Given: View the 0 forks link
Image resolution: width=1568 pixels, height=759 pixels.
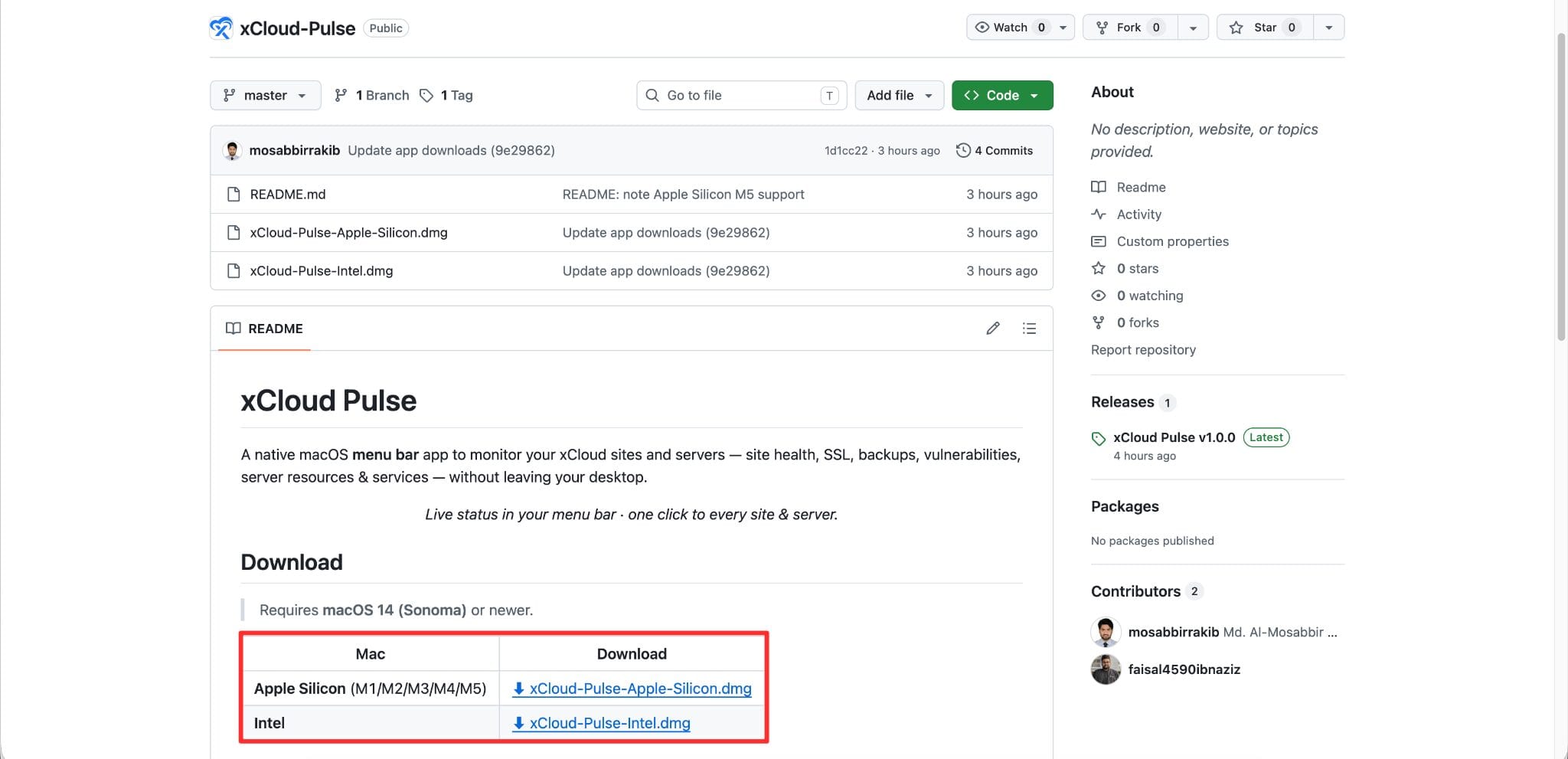Looking at the screenshot, I should (x=1125, y=323).
